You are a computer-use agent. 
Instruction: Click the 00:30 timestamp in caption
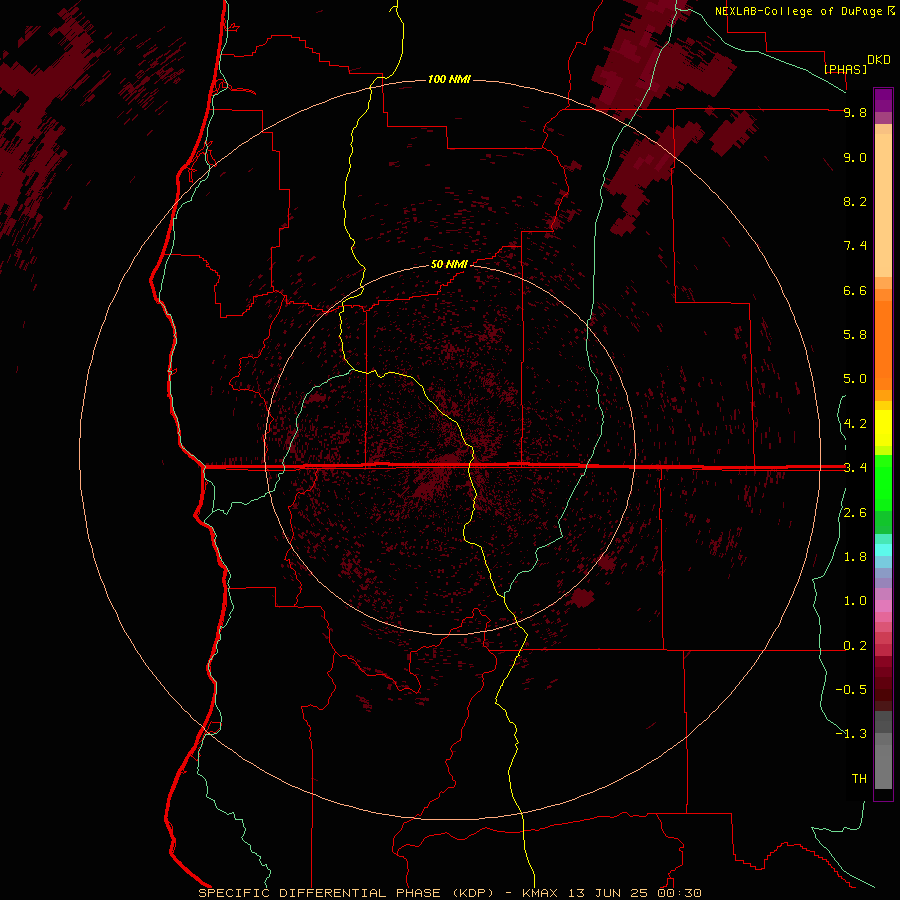tap(679, 893)
